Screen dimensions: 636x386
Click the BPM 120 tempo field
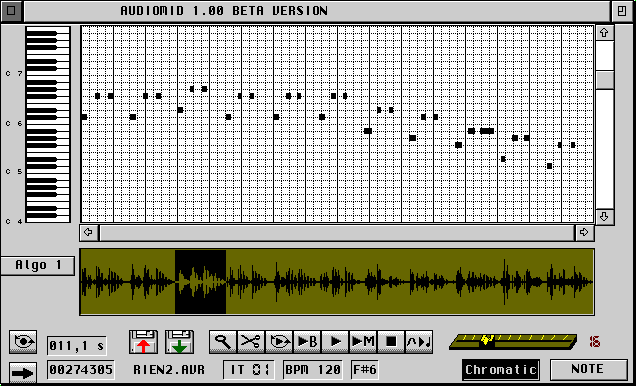(313, 370)
